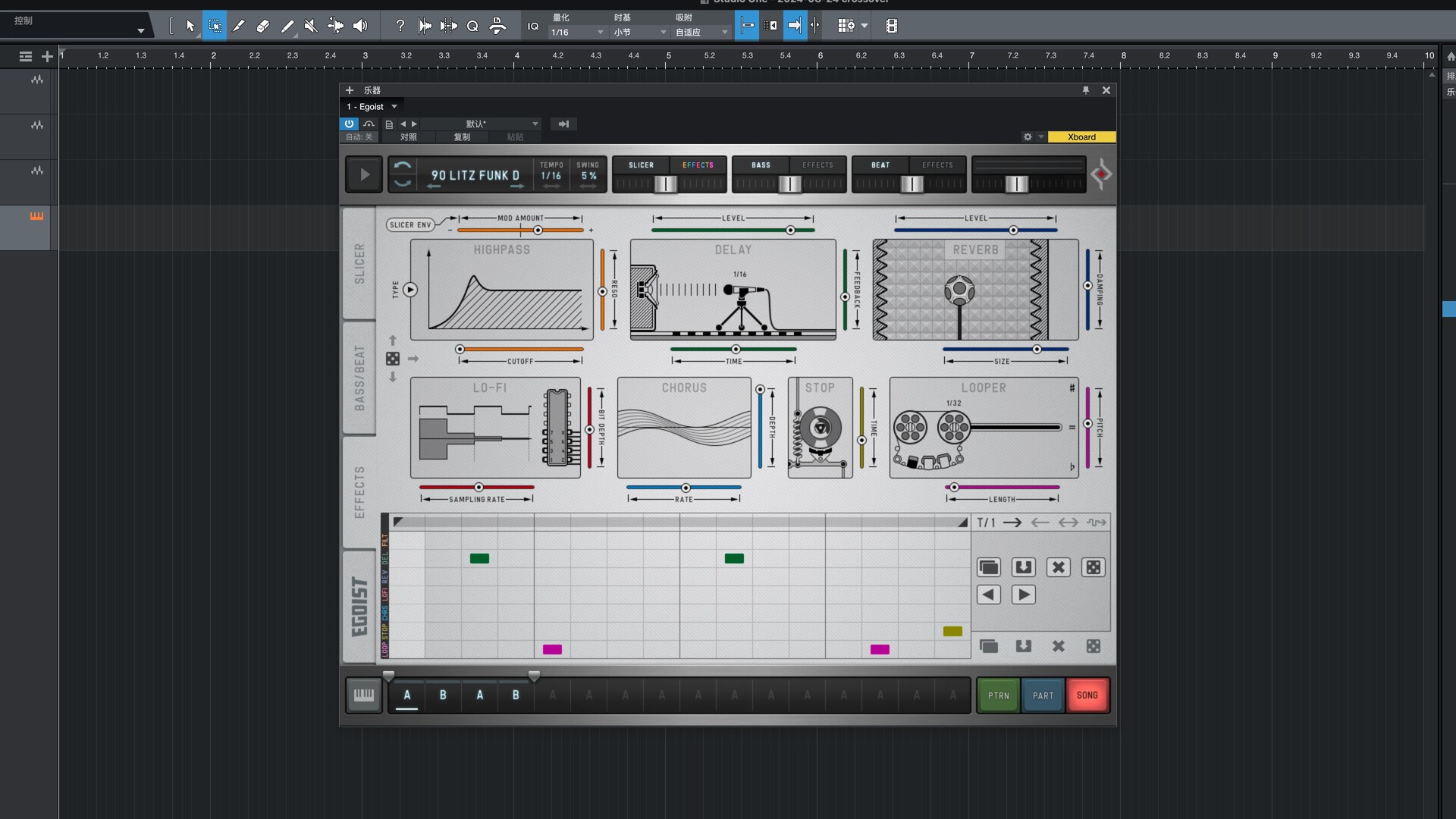
Task: Adjust the SLICER volume fader handle
Action: click(665, 184)
